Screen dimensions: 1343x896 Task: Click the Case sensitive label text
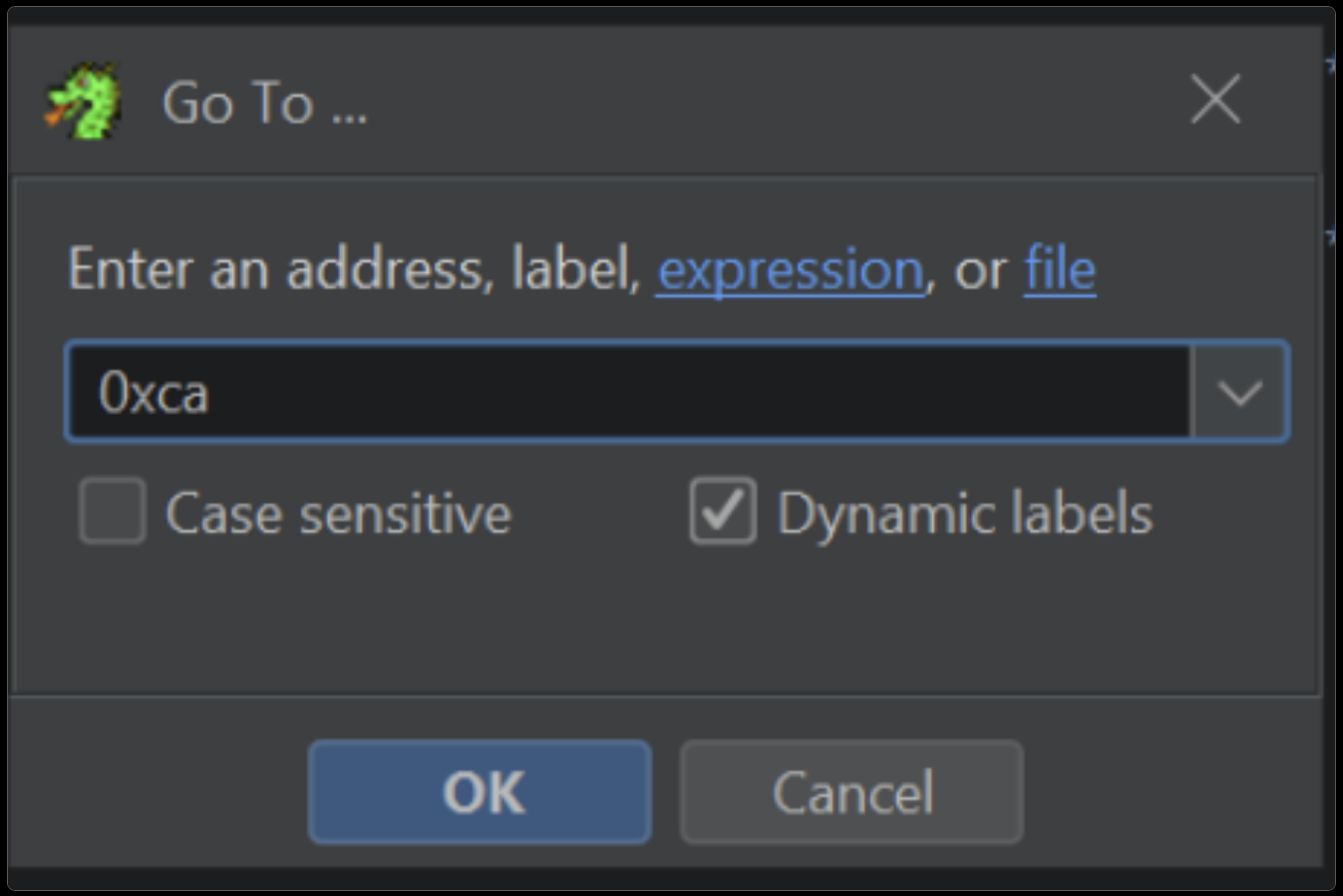[338, 513]
